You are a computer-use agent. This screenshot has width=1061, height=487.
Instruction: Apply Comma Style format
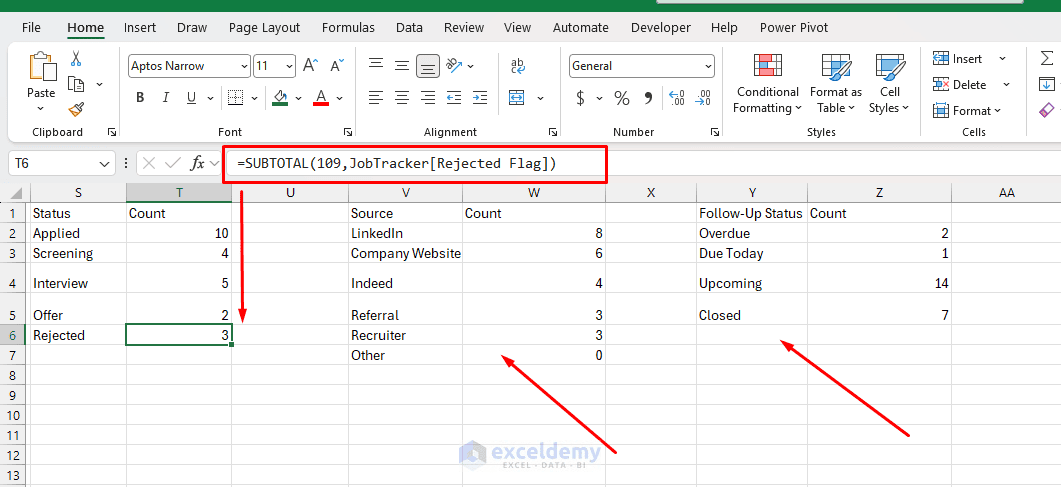648,98
